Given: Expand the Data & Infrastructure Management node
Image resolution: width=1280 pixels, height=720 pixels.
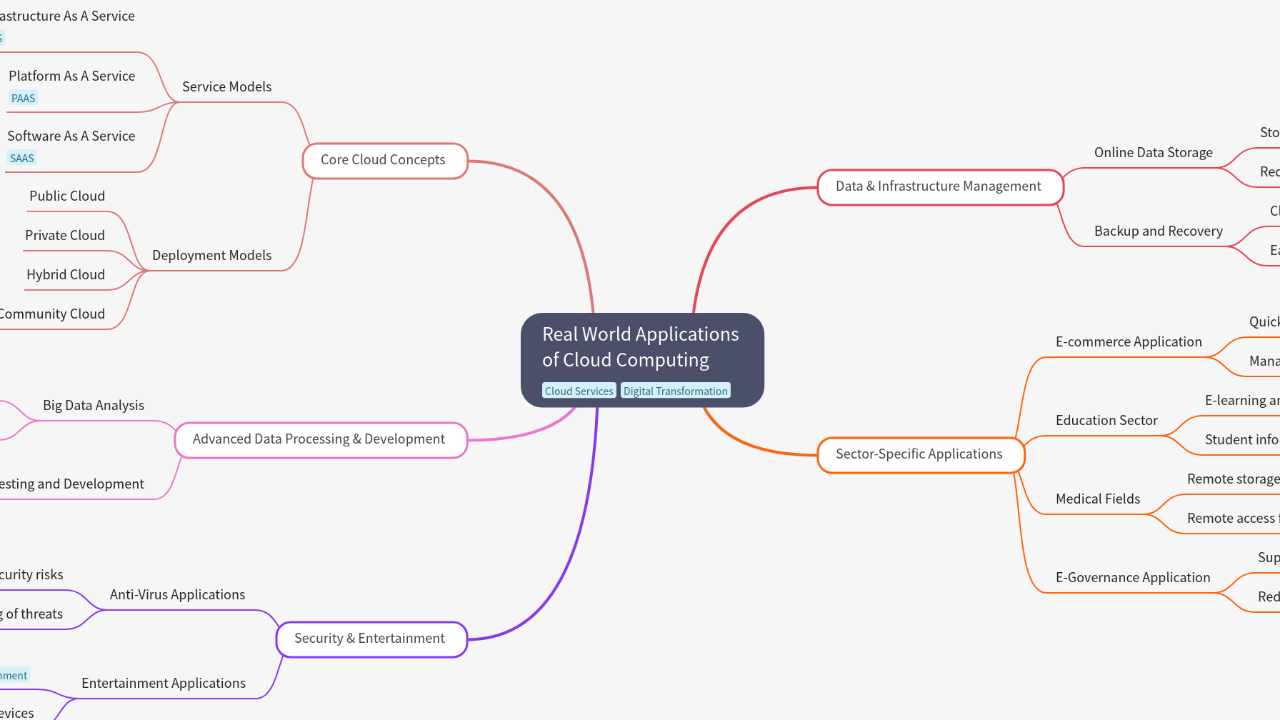Looking at the screenshot, I should pos(939,186).
